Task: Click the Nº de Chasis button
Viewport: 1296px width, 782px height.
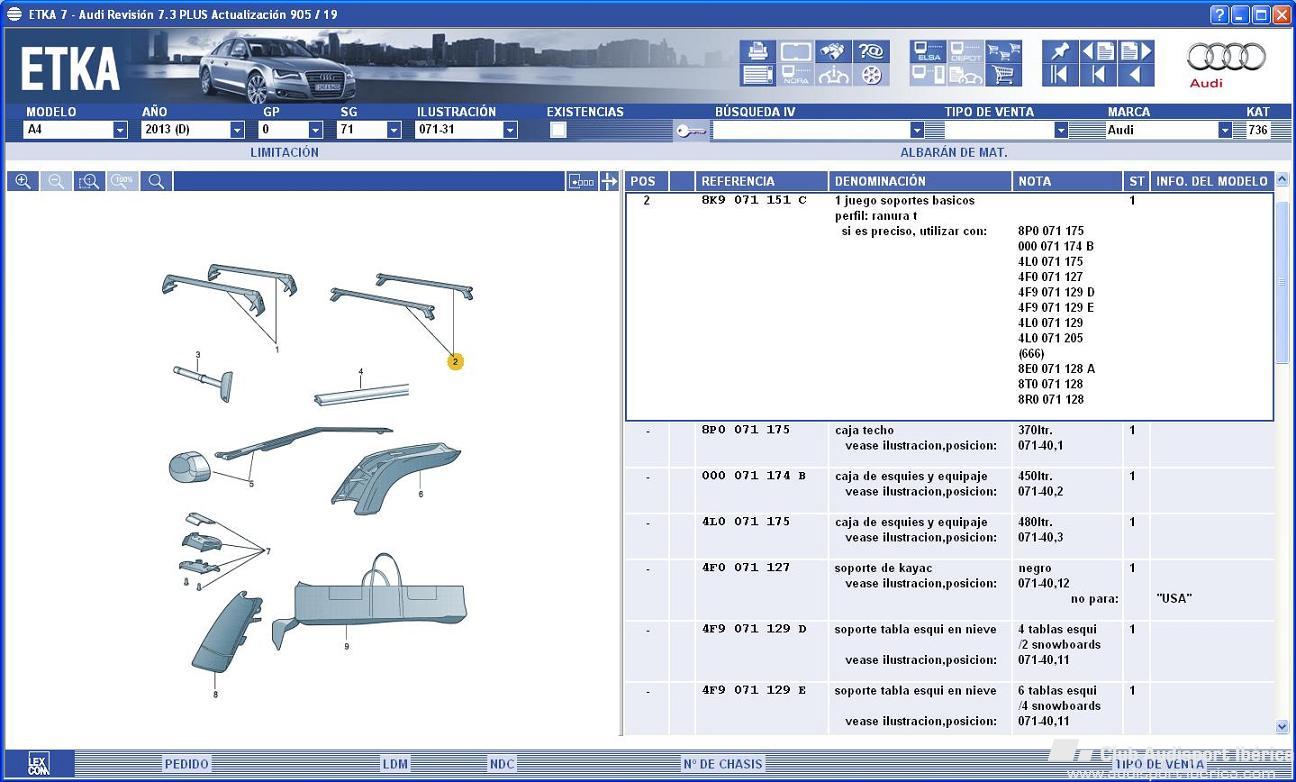Action: tap(723, 764)
